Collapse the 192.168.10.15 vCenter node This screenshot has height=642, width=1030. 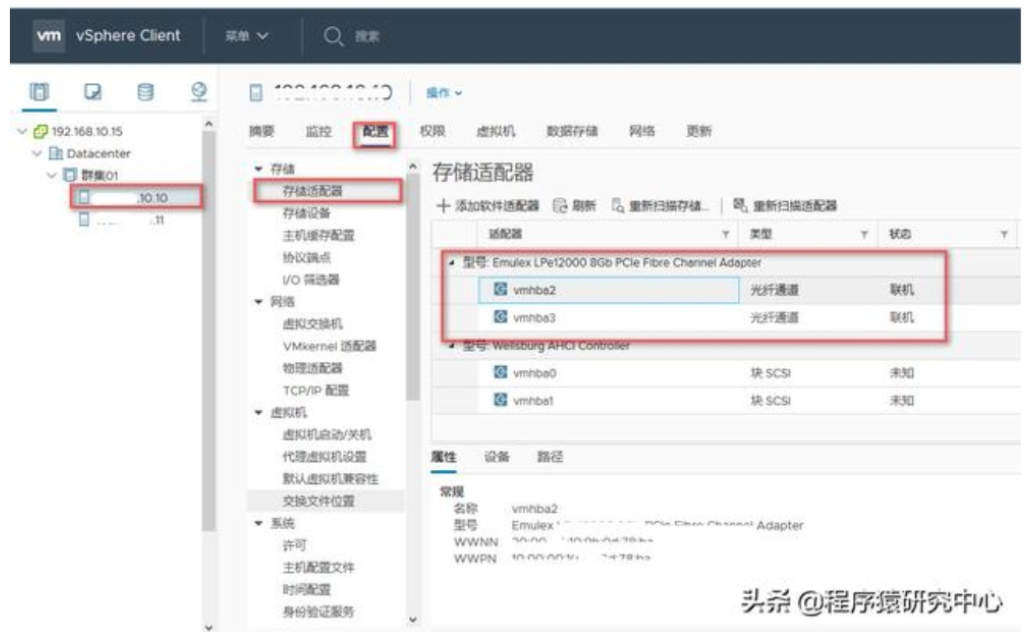click(22, 131)
